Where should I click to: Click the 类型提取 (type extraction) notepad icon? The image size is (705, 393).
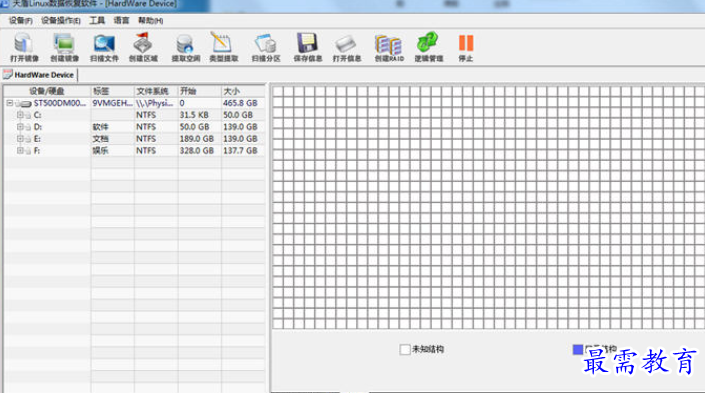(221, 42)
